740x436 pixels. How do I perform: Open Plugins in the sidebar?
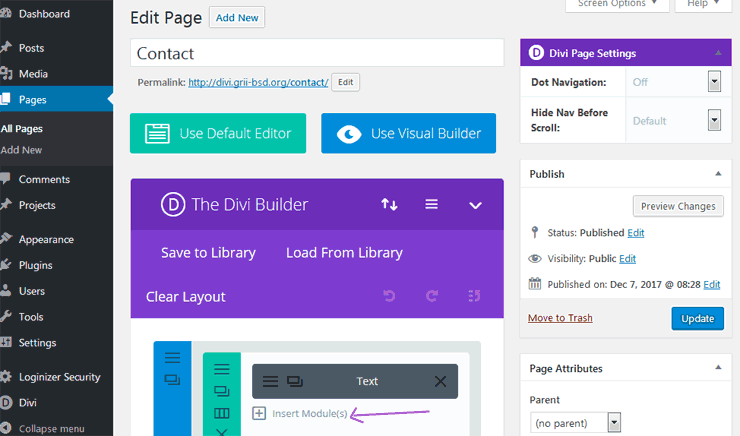pyautogui.click(x=35, y=265)
